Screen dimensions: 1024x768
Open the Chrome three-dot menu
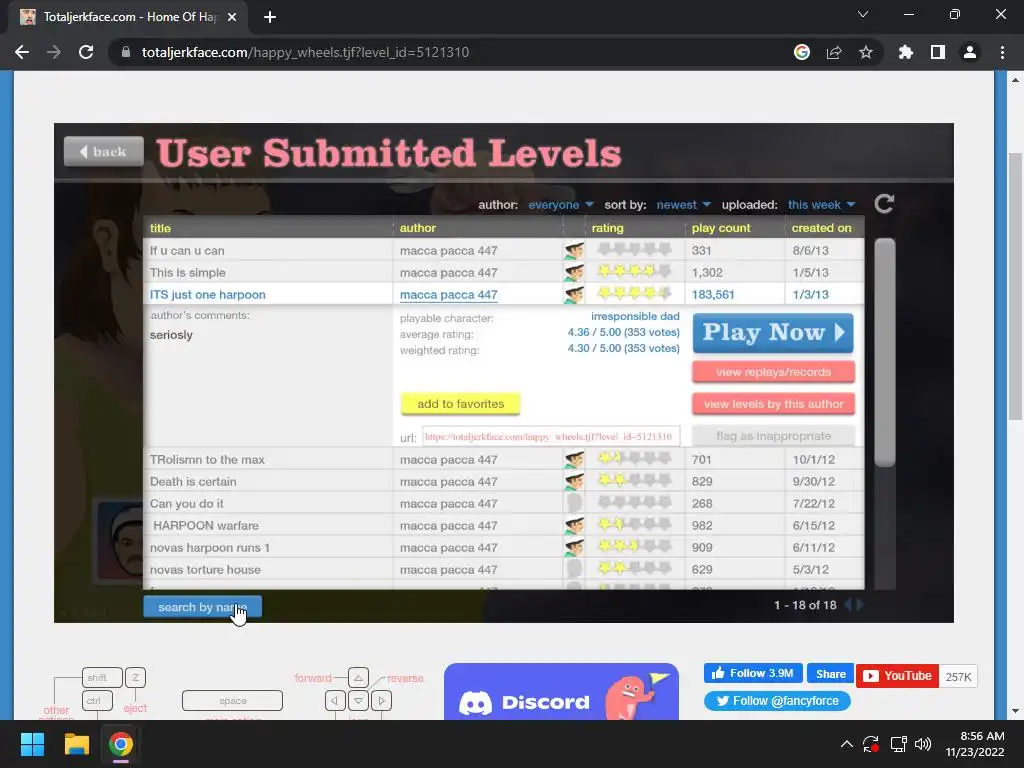pos(1002,52)
